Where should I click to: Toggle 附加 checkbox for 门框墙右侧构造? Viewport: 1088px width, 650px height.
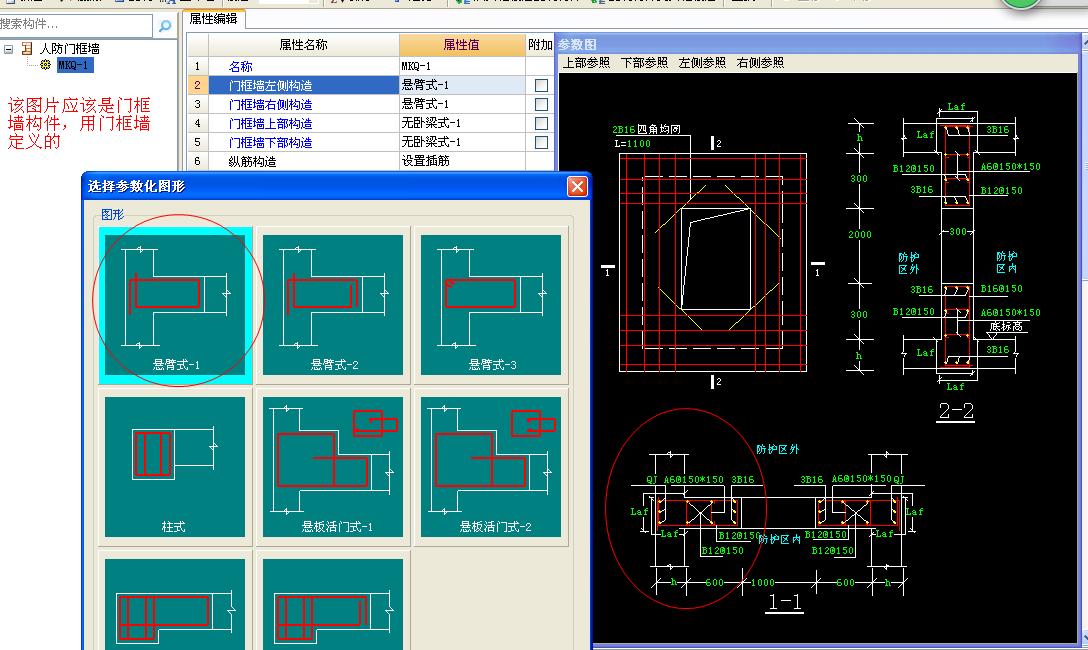(541, 104)
